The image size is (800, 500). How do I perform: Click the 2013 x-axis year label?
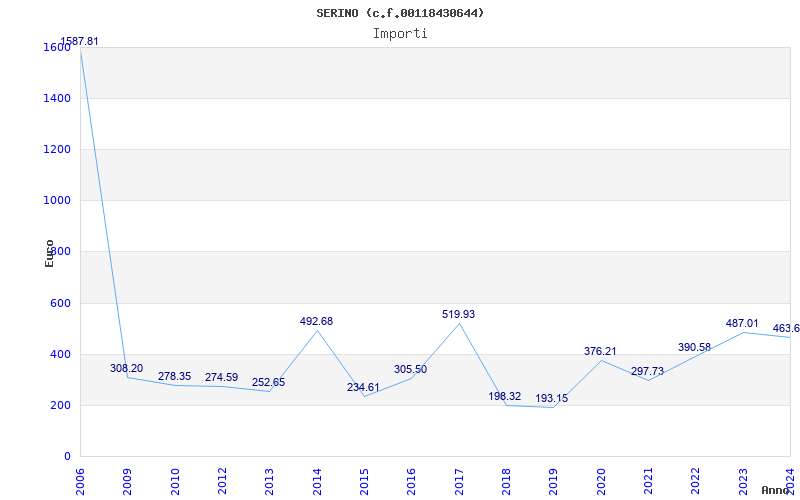(269, 480)
